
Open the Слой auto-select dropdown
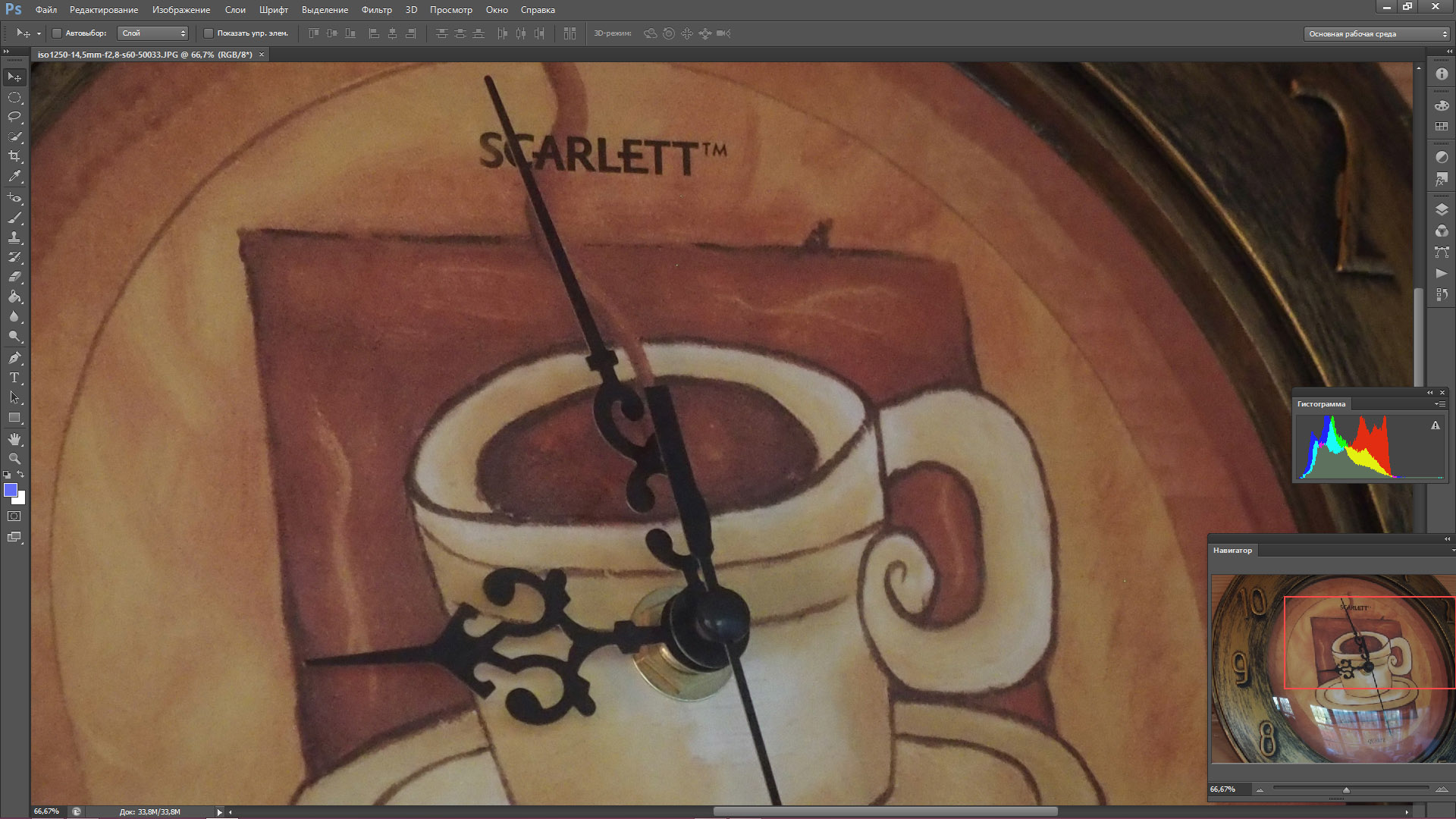pyautogui.click(x=153, y=33)
